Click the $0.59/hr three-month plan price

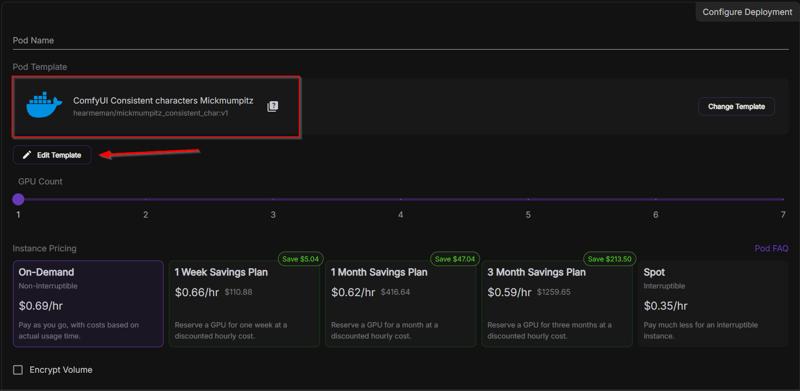coord(510,292)
